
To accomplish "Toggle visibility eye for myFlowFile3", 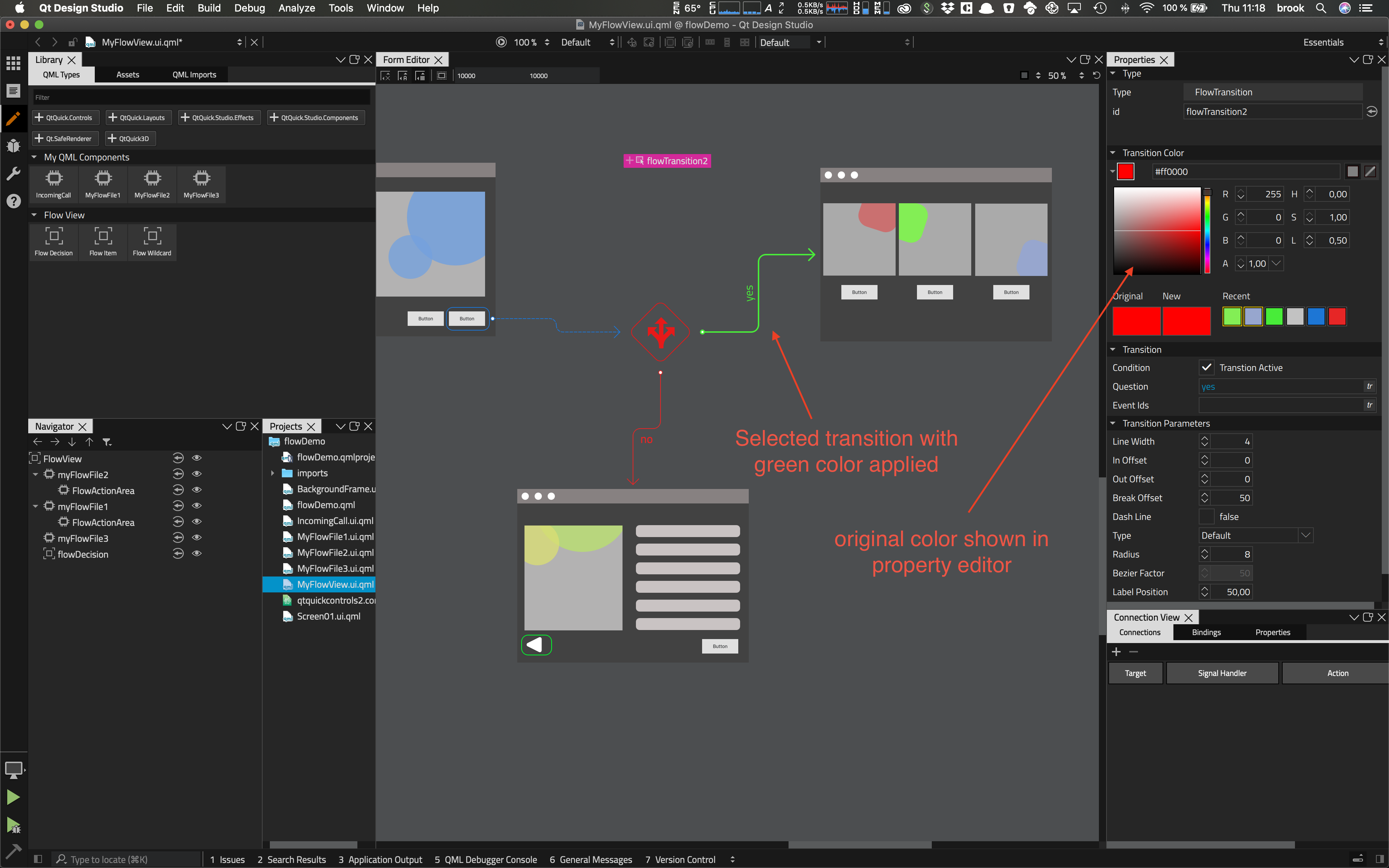I will tap(197, 538).
